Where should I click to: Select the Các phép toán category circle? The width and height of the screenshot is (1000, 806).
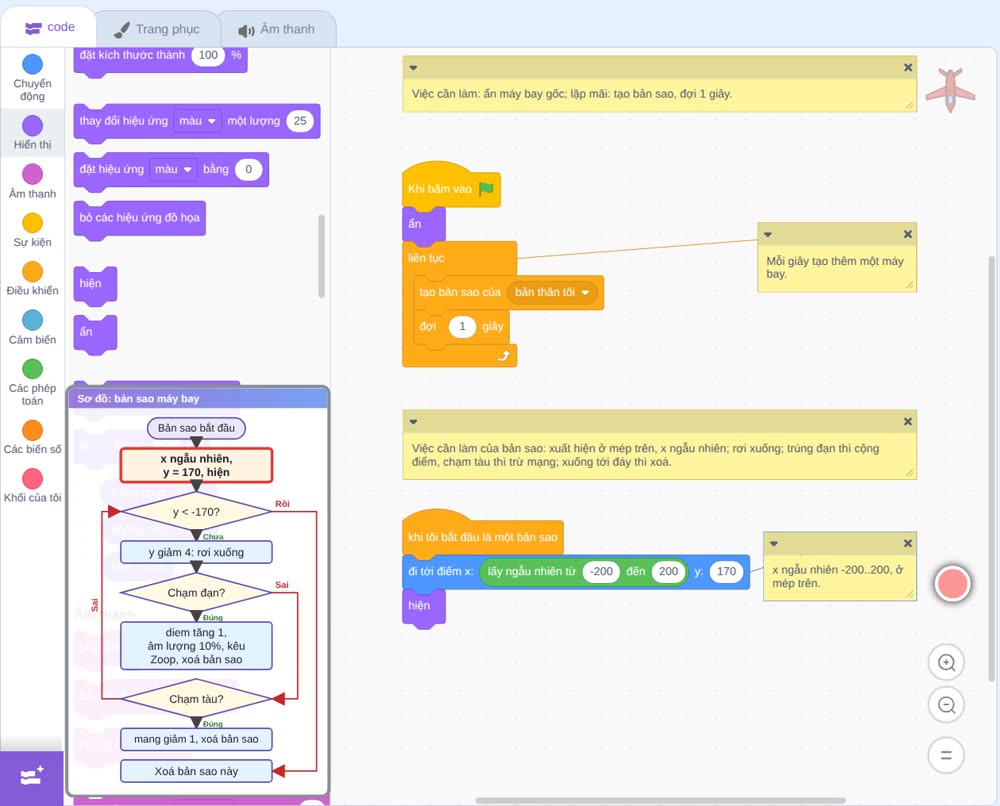33,369
